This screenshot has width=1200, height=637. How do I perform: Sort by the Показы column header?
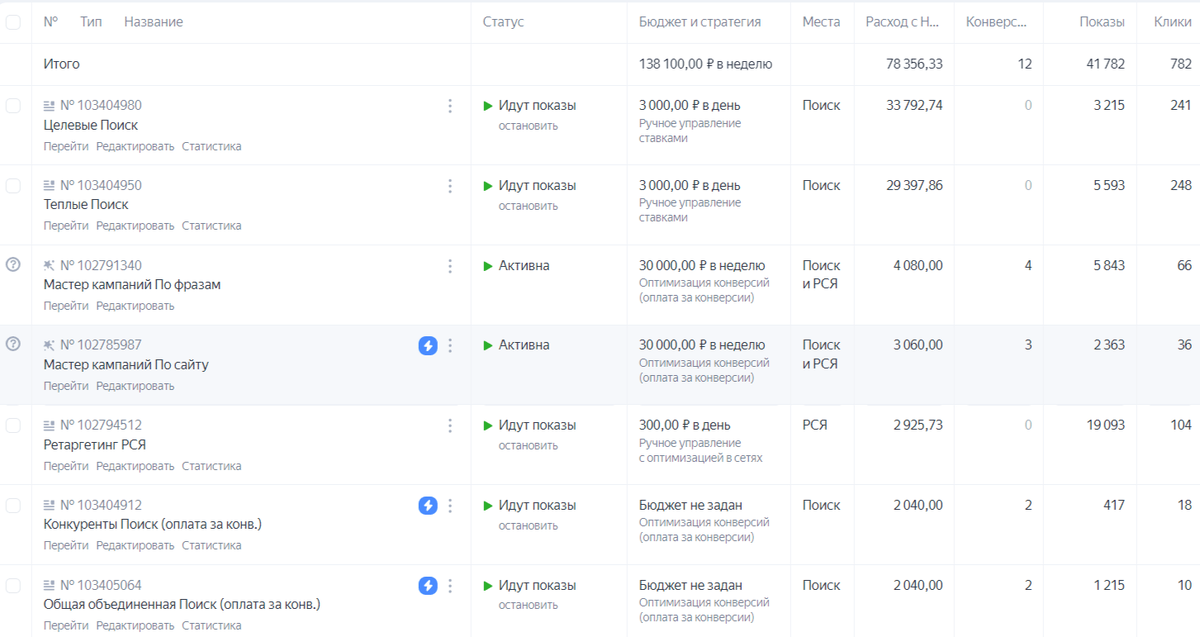[1102, 22]
